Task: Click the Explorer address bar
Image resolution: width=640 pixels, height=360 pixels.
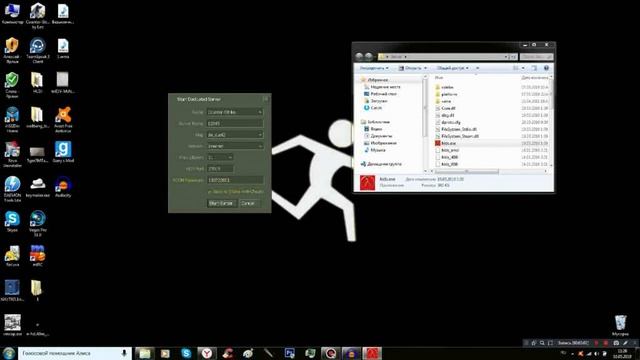Action: [x=447, y=57]
